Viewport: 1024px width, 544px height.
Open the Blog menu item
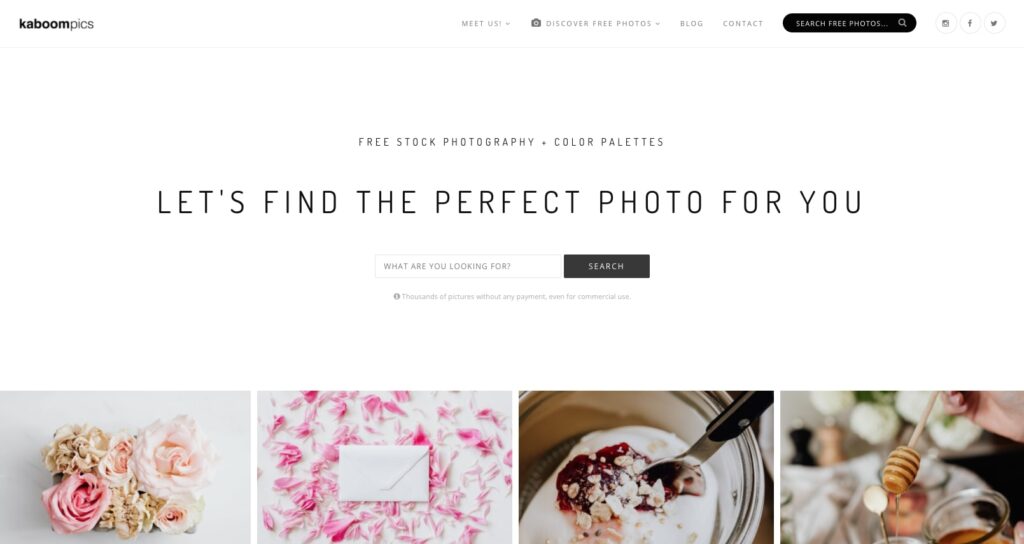(692, 24)
